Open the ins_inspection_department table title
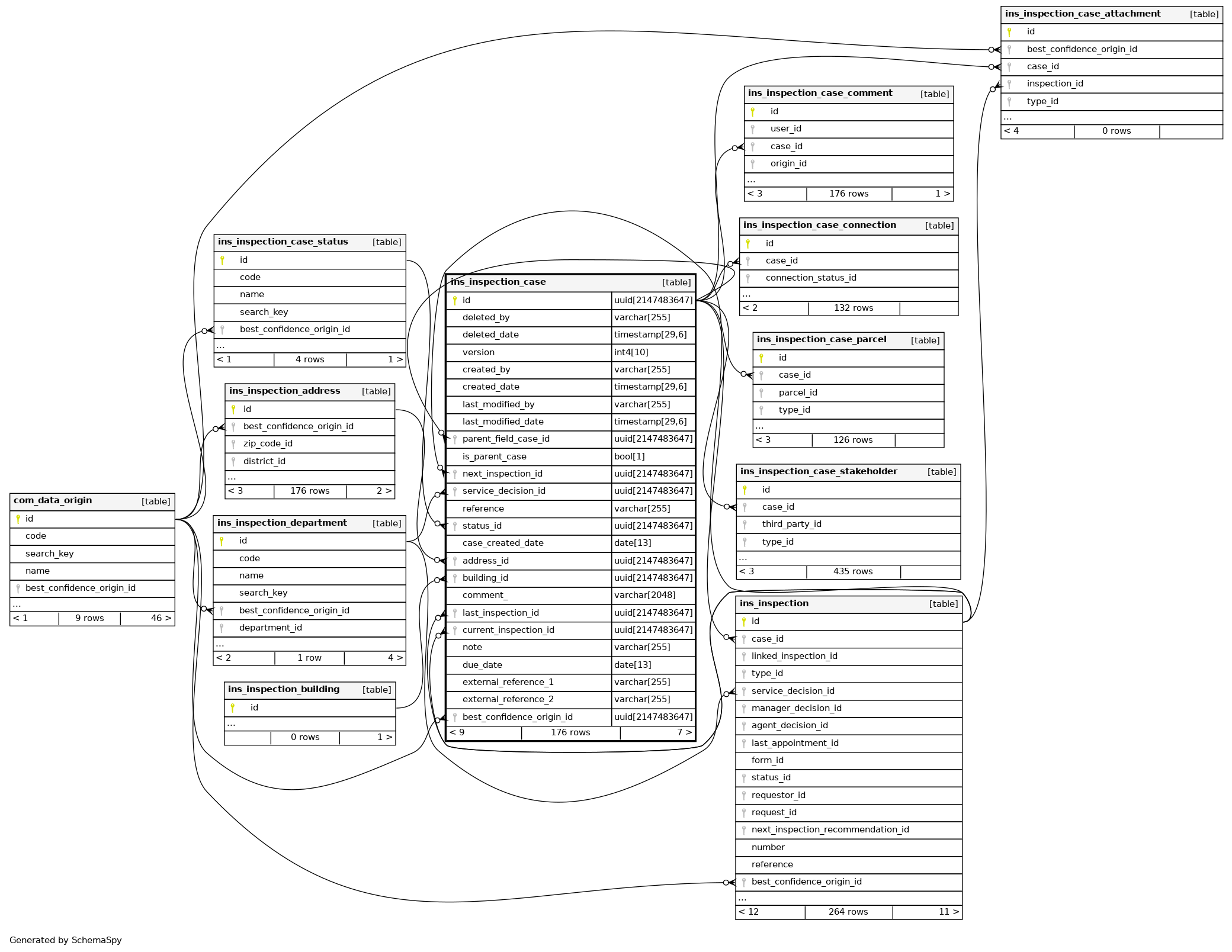Image resolution: width=1232 pixels, height=952 pixels. click(282, 523)
